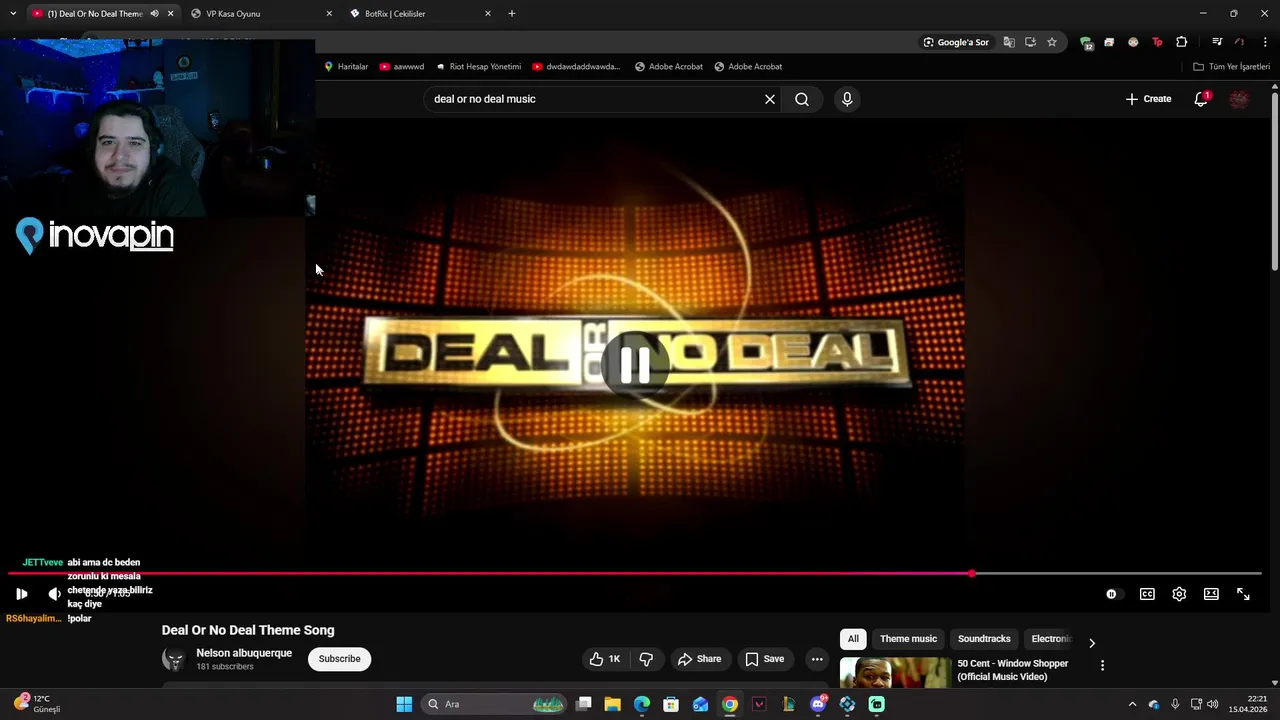This screenshot has width=1280, height=720.
Task: Open Discord from the taskbar
Action: pyautogui.click(x=818, y=704)
